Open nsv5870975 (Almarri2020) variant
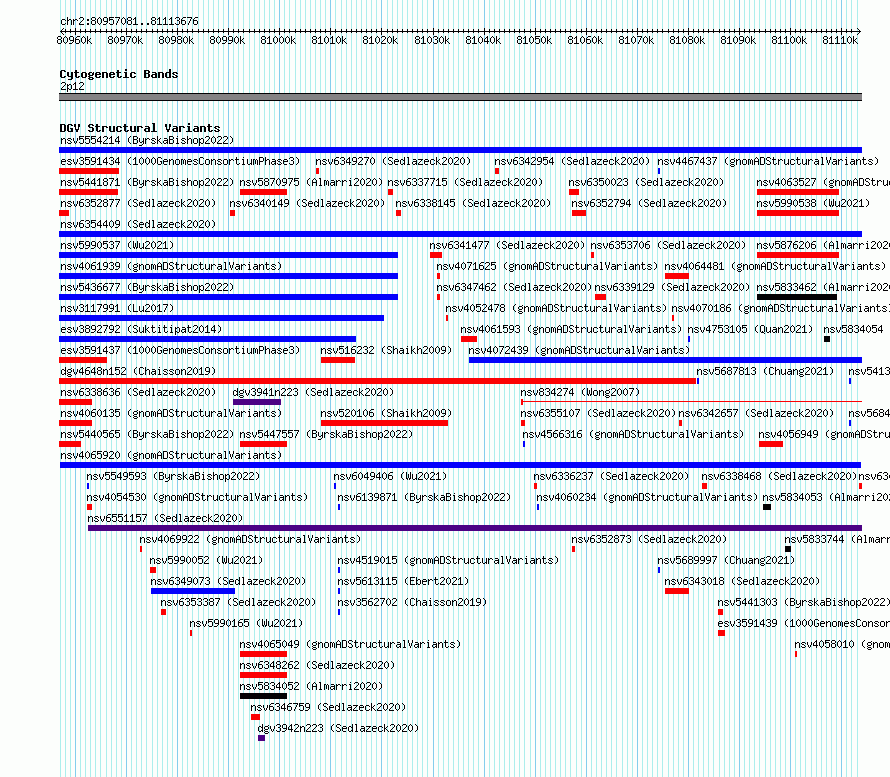Screen dimensions: 890x777 pos(311,182)
